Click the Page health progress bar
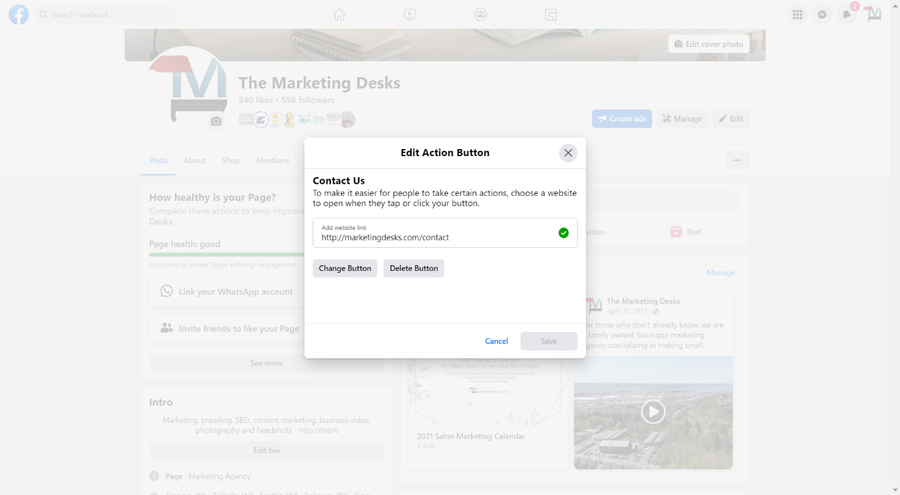The height and width of the screenshot is (495, 900). (x=227, y=254)
